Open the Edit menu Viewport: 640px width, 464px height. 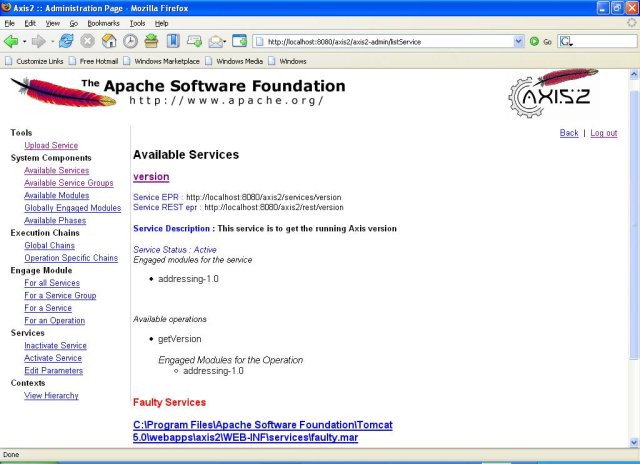point(30,23)
